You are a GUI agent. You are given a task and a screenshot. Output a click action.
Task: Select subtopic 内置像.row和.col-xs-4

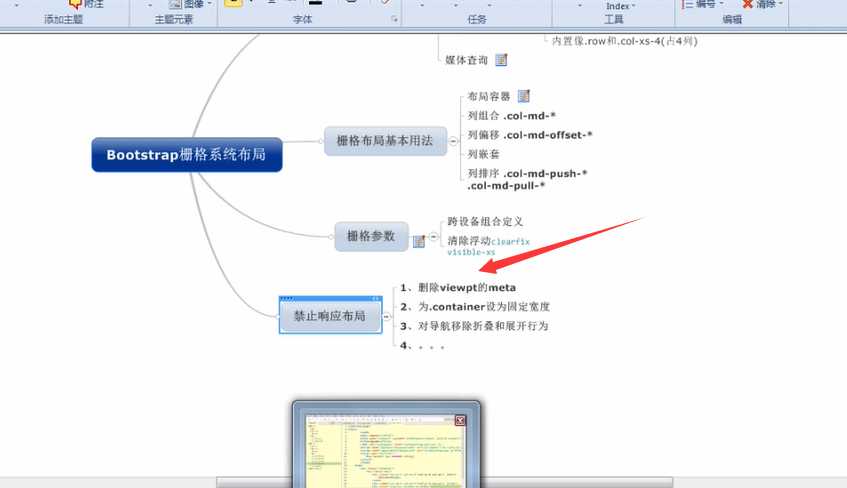click(x=625, y=41)
